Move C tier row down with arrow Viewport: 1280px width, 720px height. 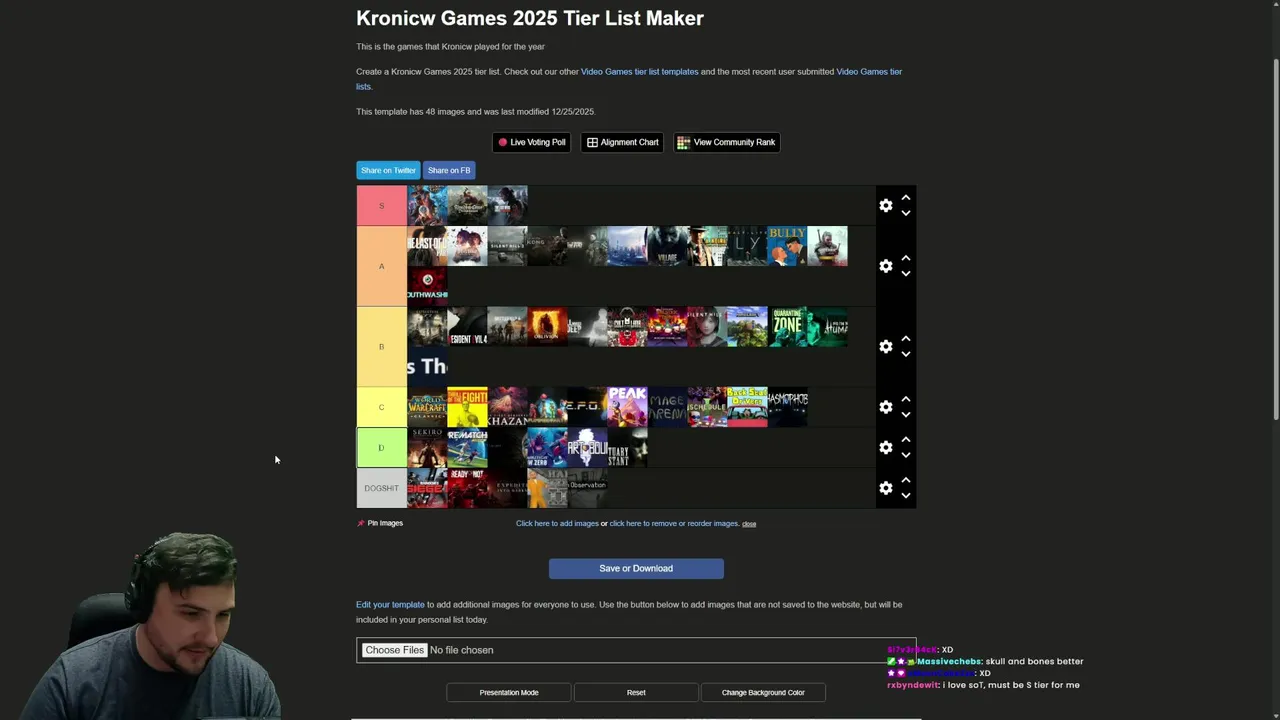tap(905, 415)
